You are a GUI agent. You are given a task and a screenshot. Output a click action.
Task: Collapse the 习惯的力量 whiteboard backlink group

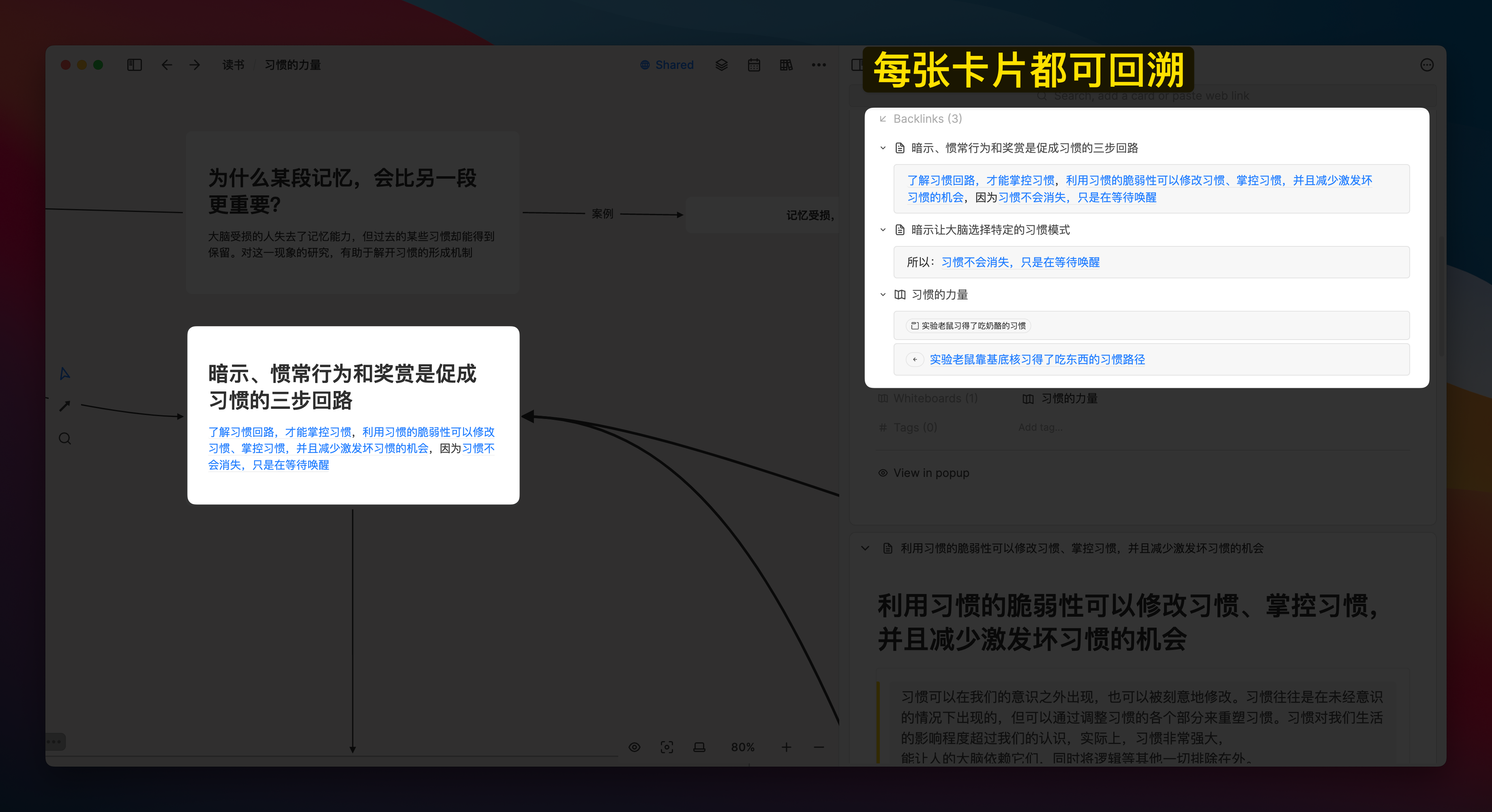883,295
